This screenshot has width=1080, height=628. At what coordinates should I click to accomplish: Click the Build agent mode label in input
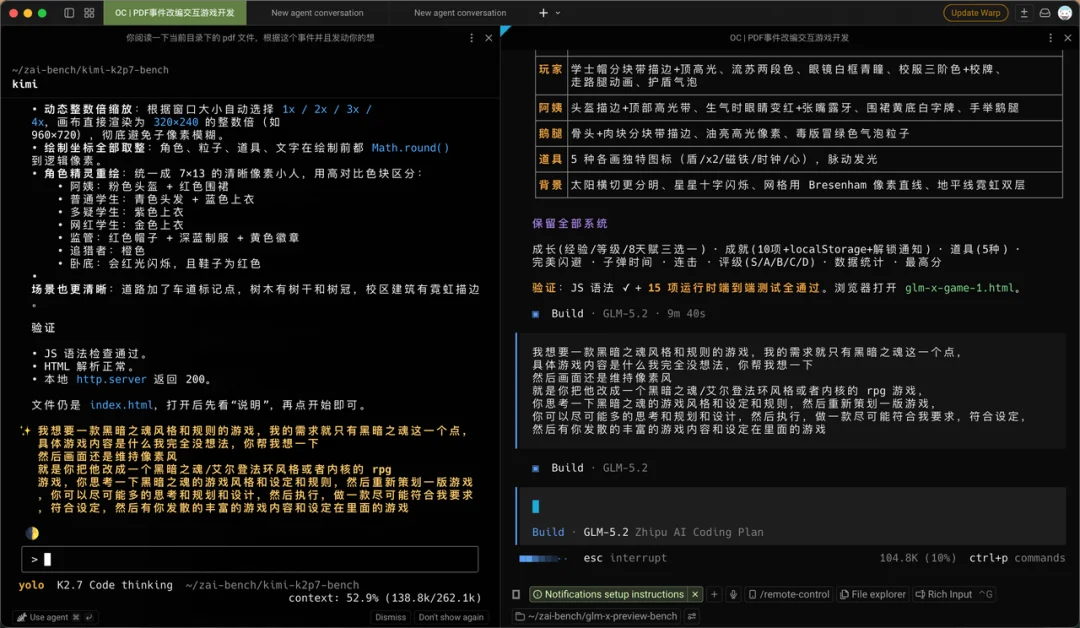[548, 532]
